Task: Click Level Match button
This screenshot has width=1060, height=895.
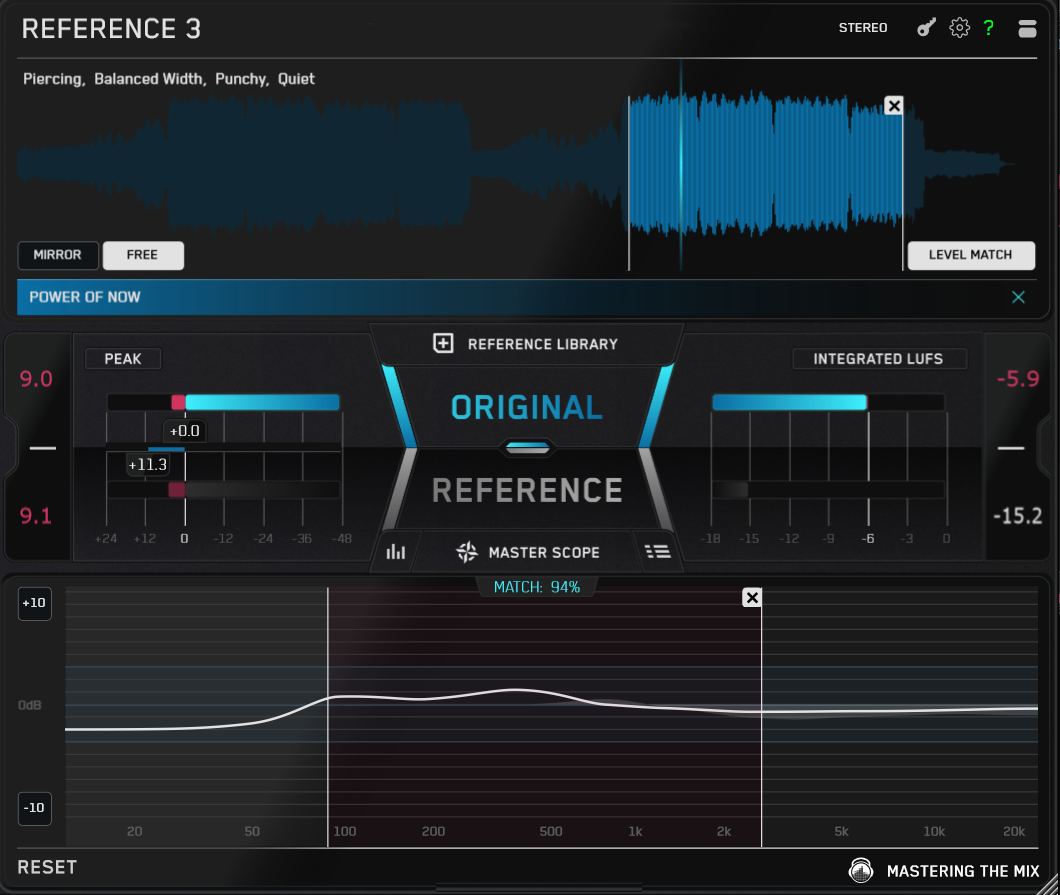Action: point(971,255)
